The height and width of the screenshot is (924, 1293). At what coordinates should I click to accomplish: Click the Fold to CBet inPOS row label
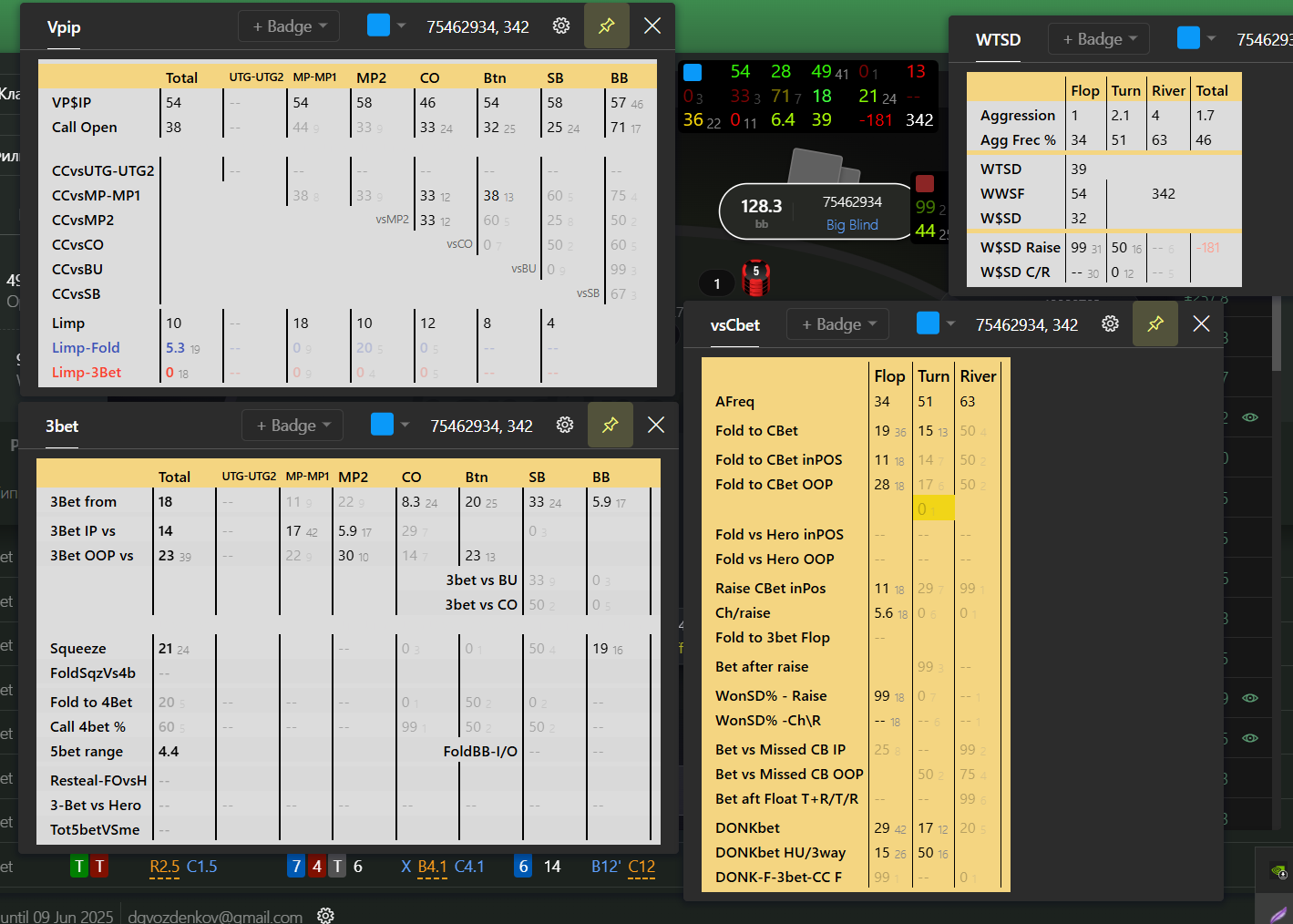778,460
